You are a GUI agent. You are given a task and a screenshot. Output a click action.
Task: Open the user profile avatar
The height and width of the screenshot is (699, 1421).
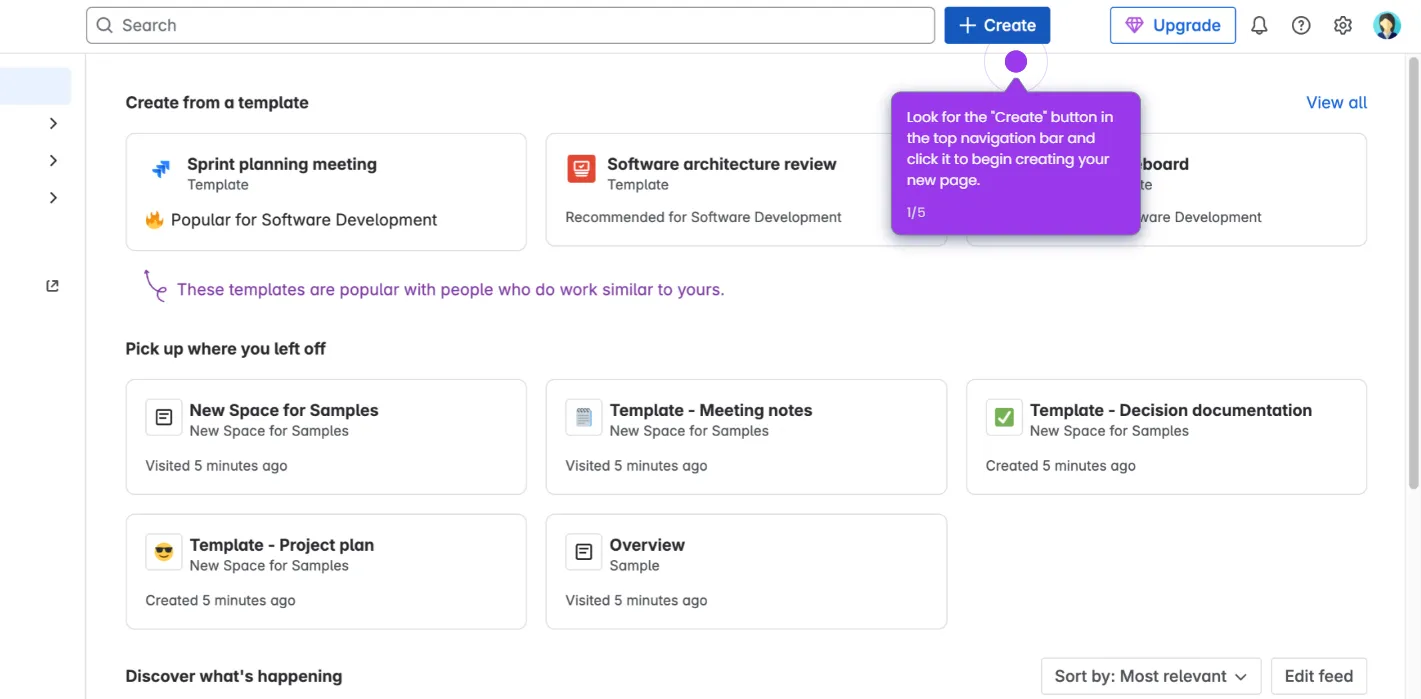[x=1387, y=26]
